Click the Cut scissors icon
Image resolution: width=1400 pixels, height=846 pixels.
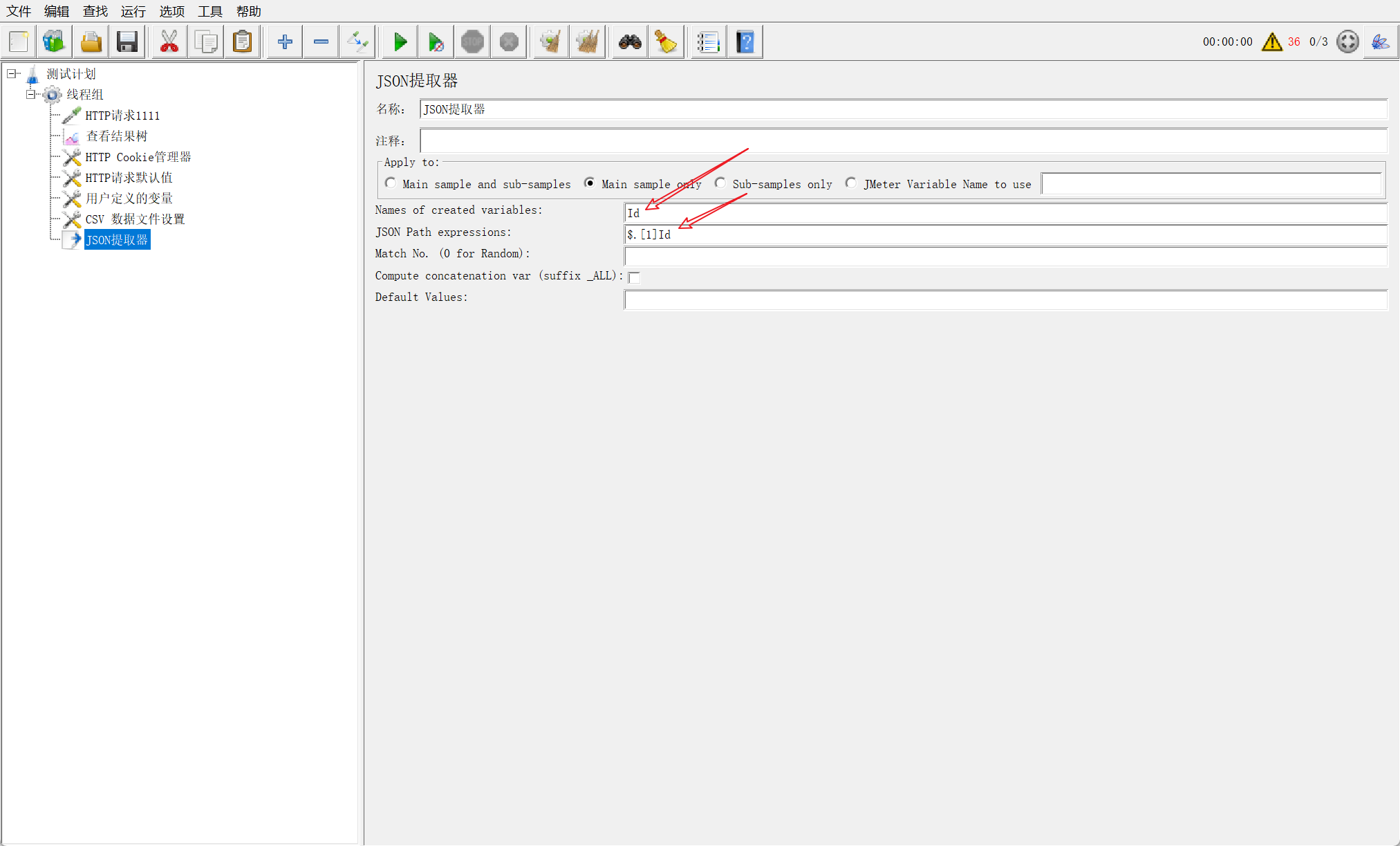point(169,42)
